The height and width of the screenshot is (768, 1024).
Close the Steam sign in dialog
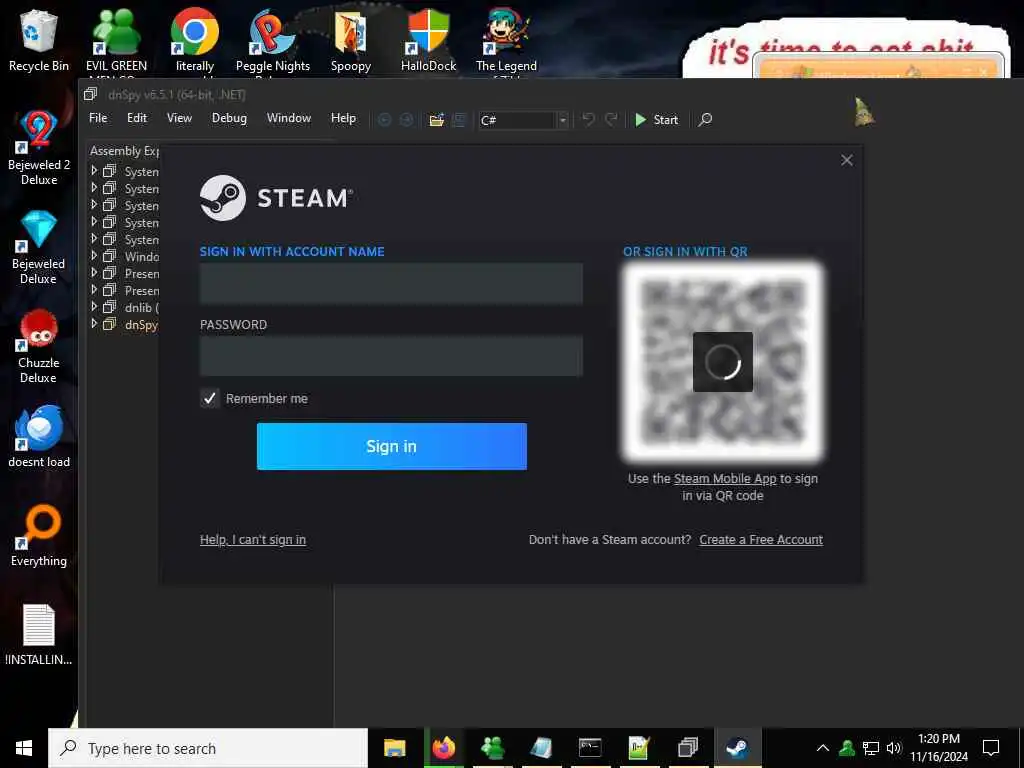coord(847,160)
